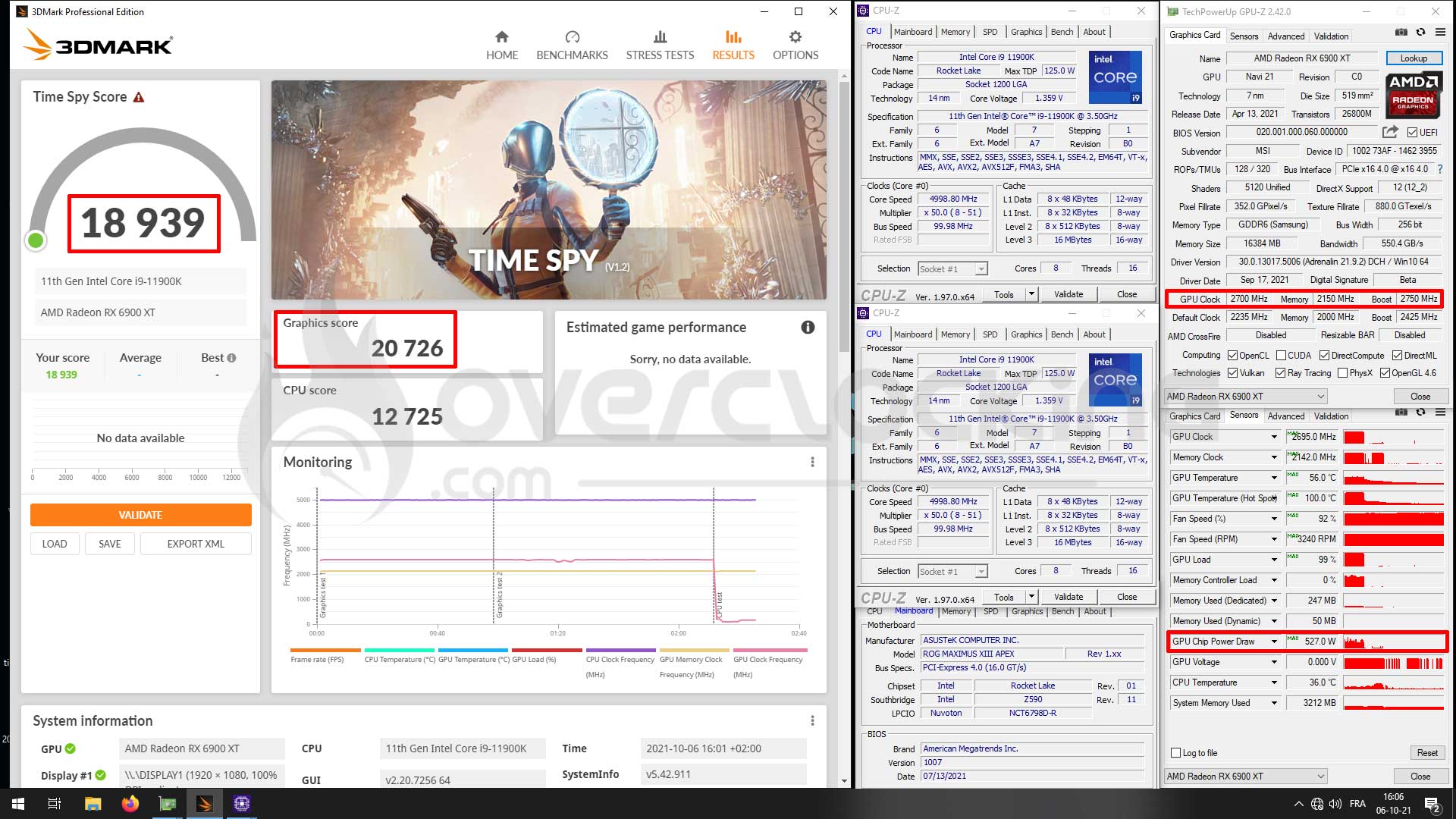Toggle the Ray Tracing checkbox
Screen dimensions: 1456x819
click(1280, 373)
